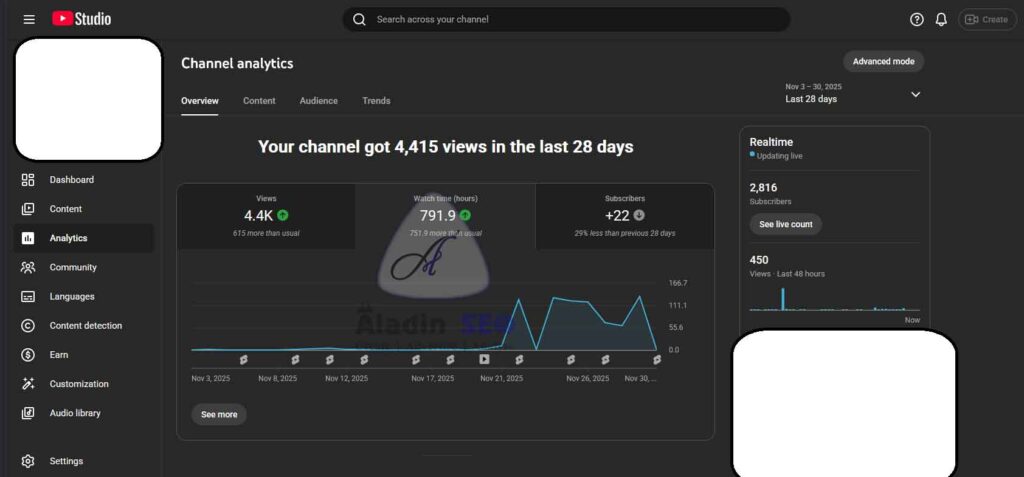The image size is (1024, 477).
Task: Open the hamburger navigation menu
Action: pyautogui.click(x=29, y=19)
